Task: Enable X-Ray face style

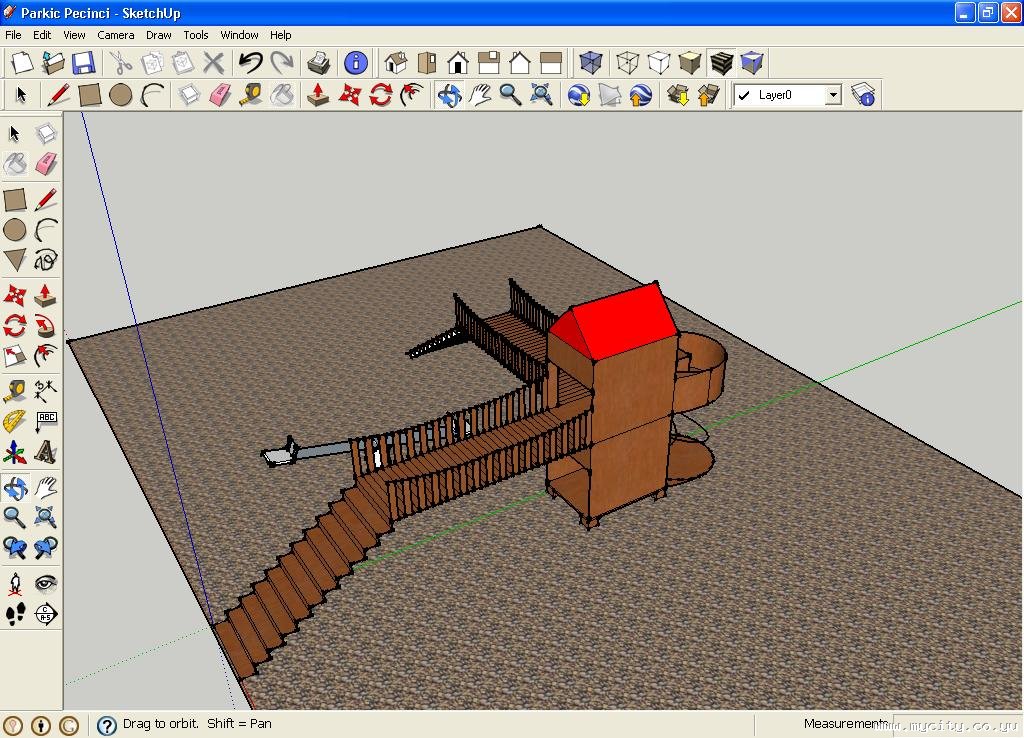Action: [x=591, y=63]
